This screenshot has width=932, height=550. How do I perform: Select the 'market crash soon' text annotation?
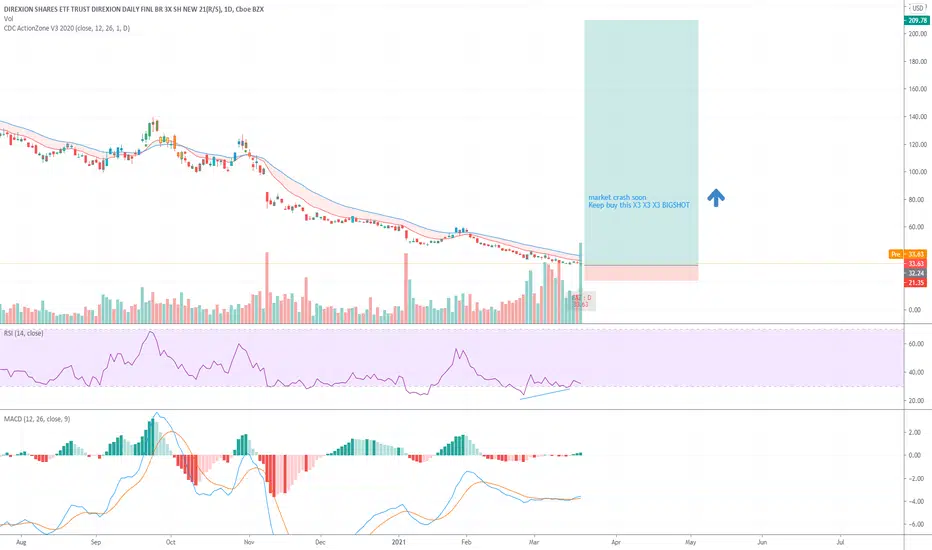pyautogui.click(x=617, y=197)
